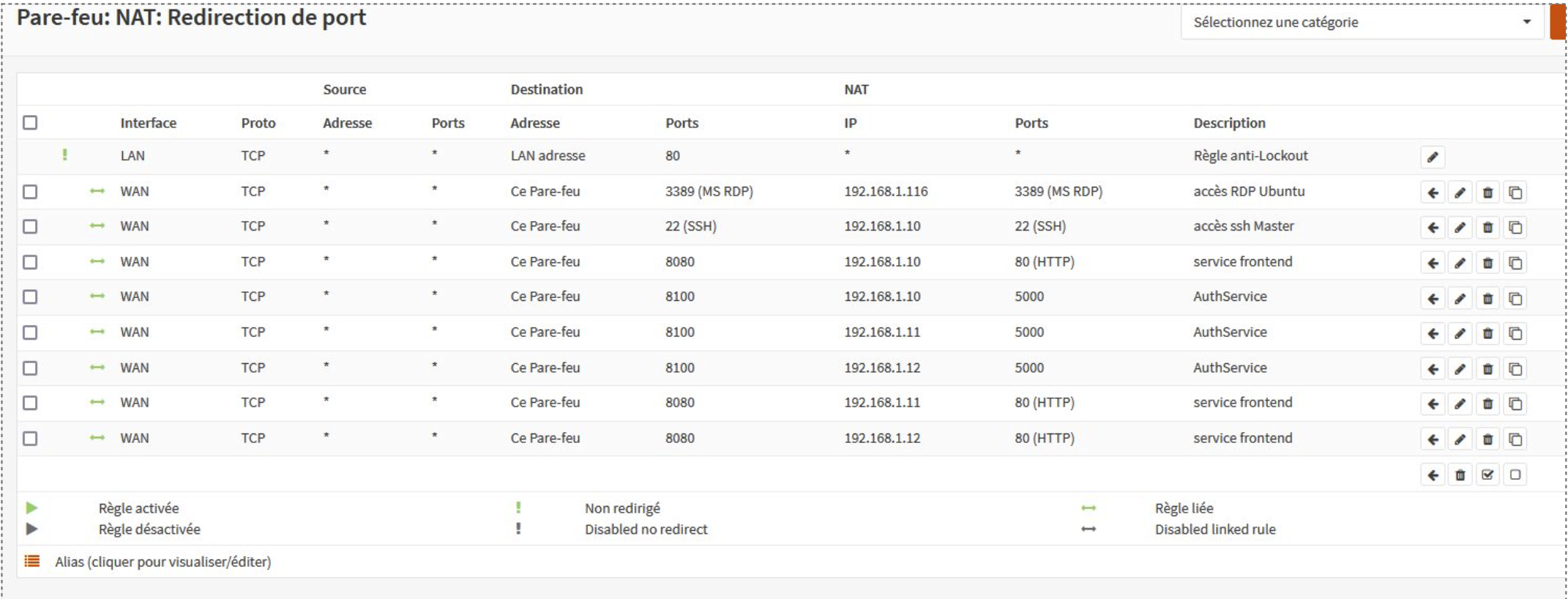The height and width of the screenshot is (599, 1568).
Task: Disable selected rules with bottom empty-square icon
Action: (x=1515, y=475)
